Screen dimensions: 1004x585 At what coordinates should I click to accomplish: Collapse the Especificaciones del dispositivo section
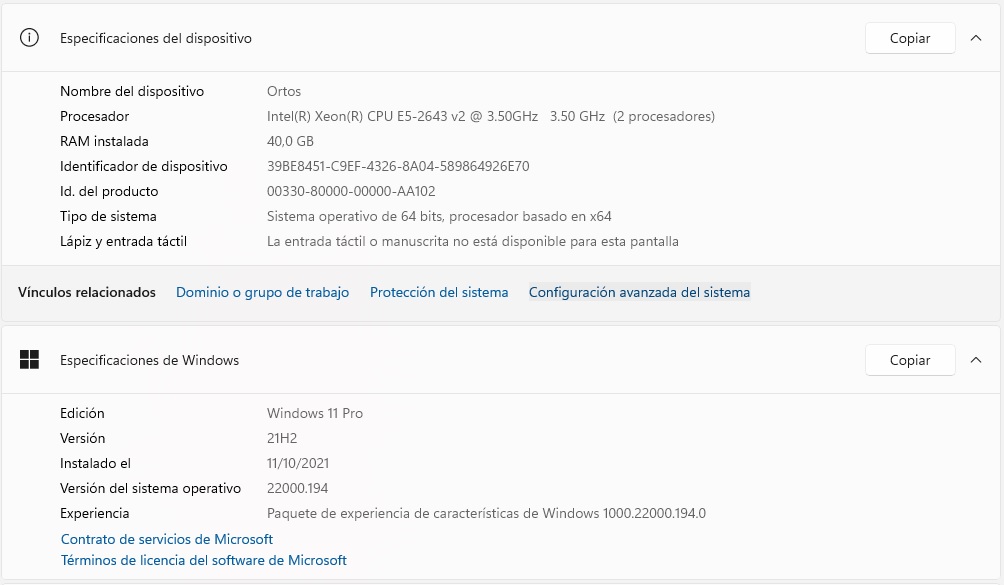(976, 38)
